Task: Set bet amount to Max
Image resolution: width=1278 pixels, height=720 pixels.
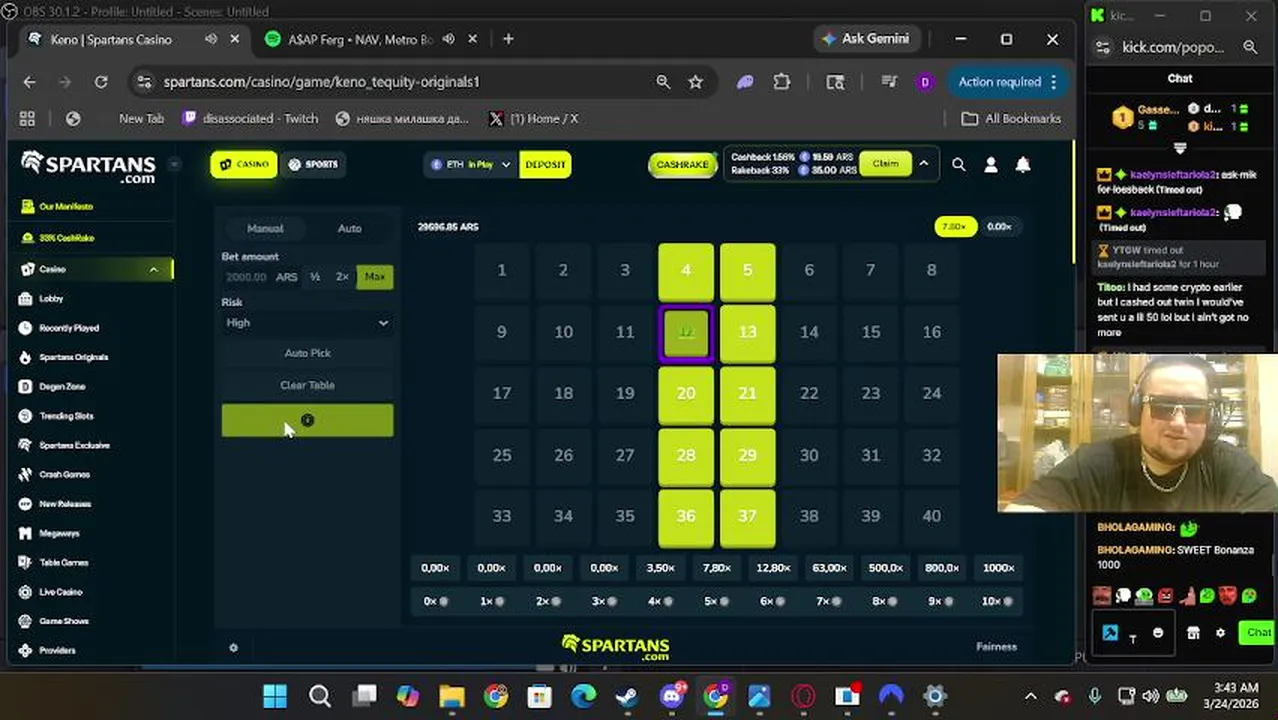Action: pyautogui.click(x=374, y=277)
